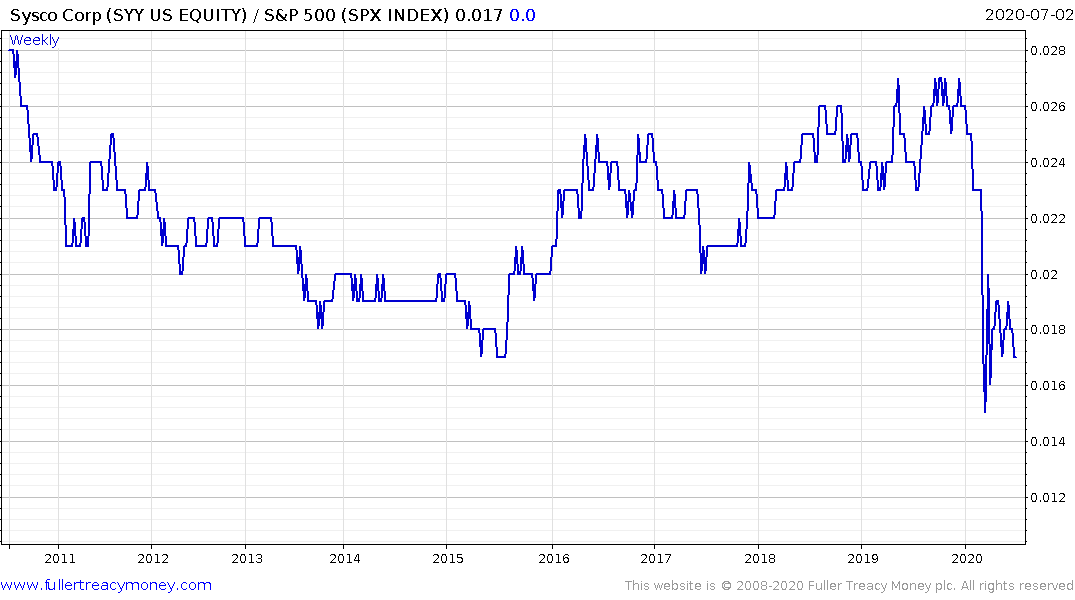Click the 2015 x-axis label
This screenshot has height=600, width=1075.
point(448,558)
